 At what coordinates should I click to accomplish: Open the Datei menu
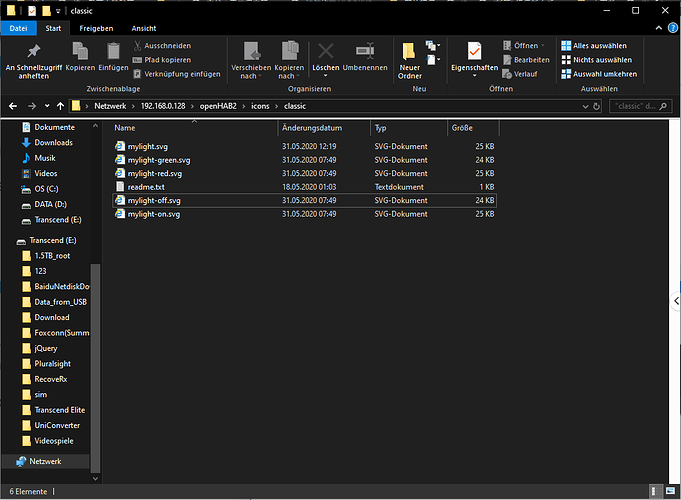tap(18, 28)
